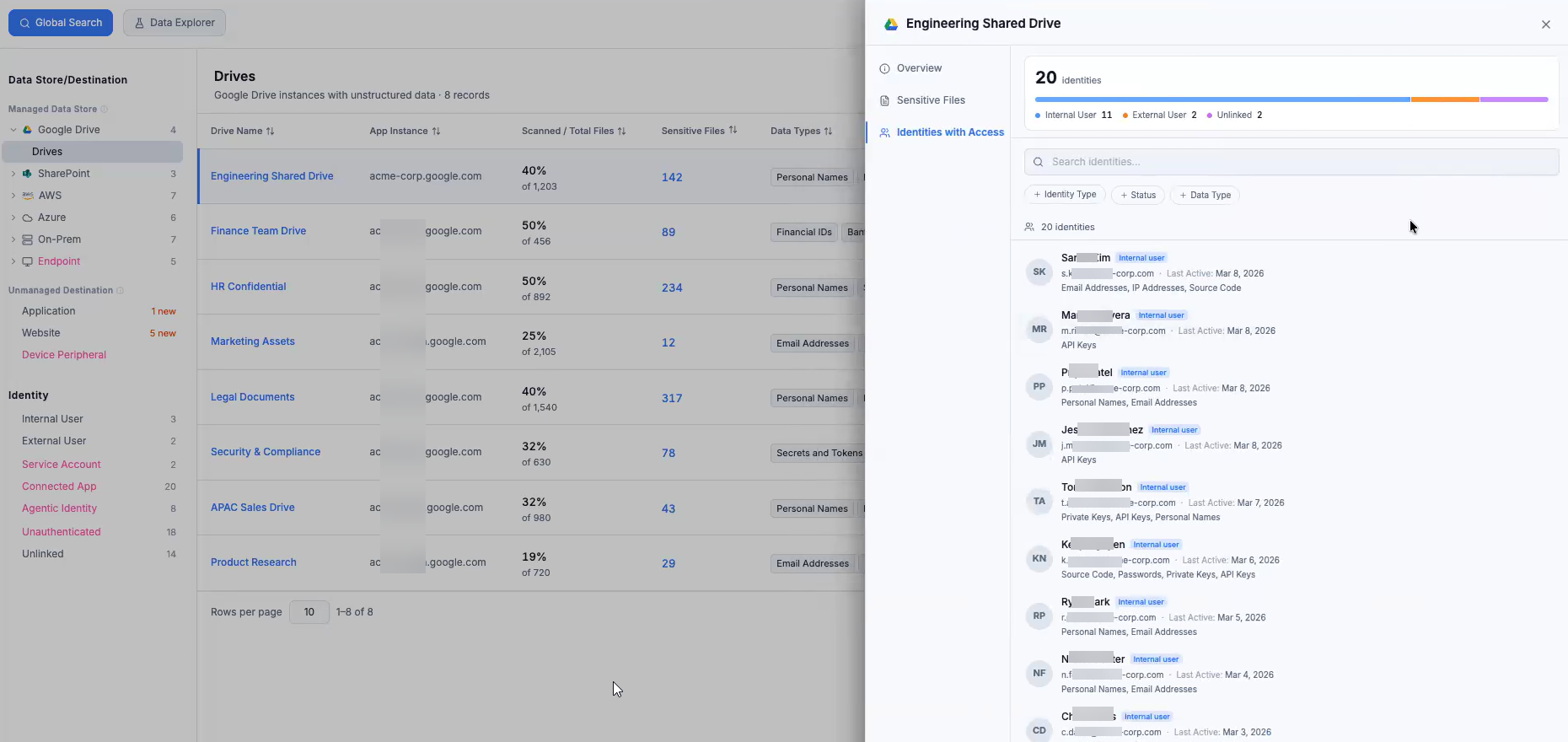Click the Google Drive icon in panel header
Viewport: 1568px width, 742px height.
point(891,24)
